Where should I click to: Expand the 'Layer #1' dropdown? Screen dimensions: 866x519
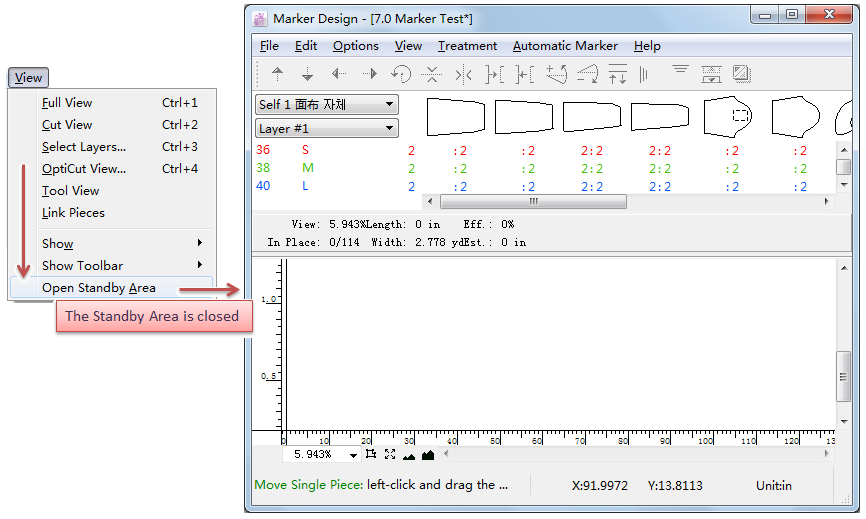point(327,129)
